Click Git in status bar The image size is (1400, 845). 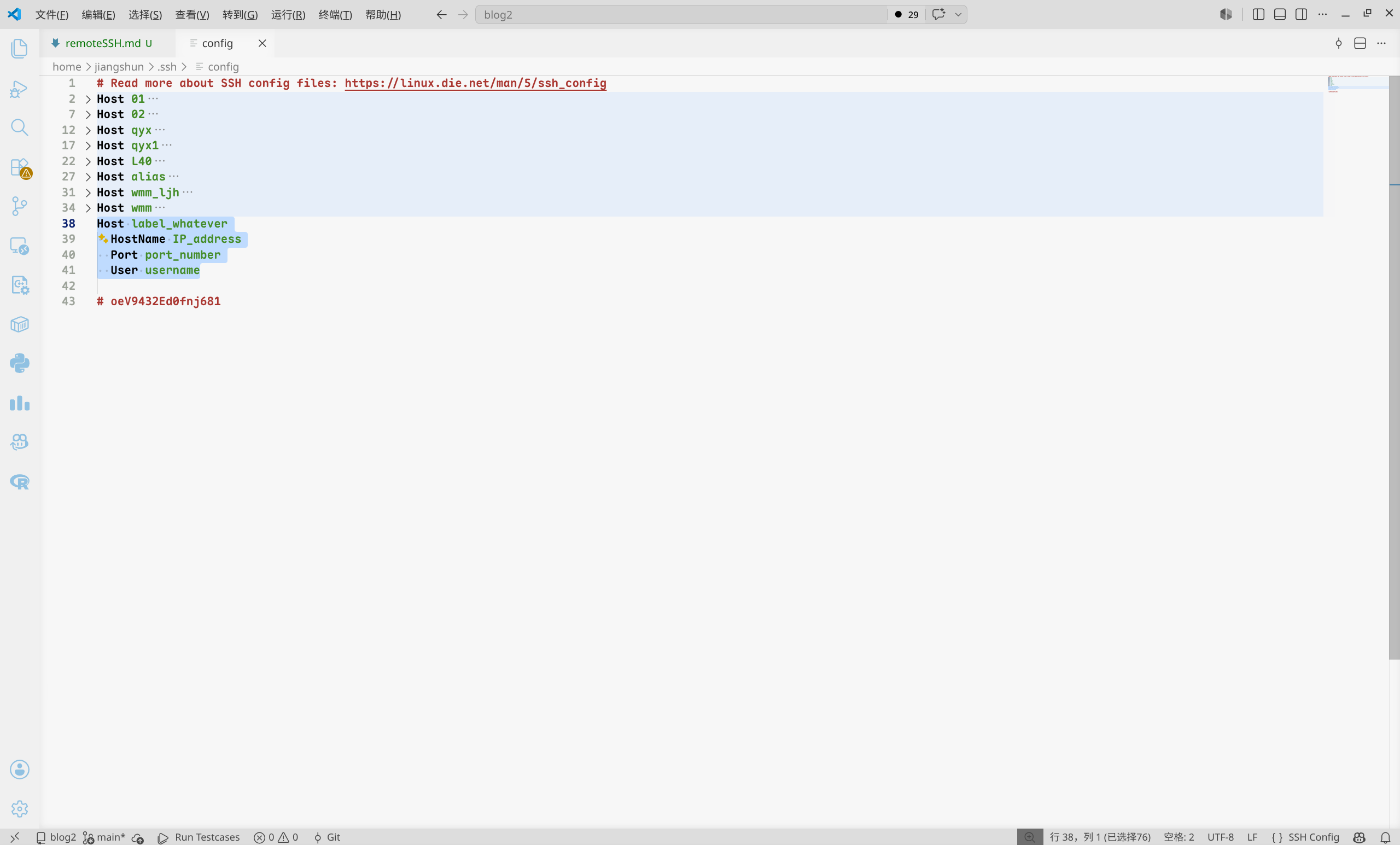(x=326, y=837)
